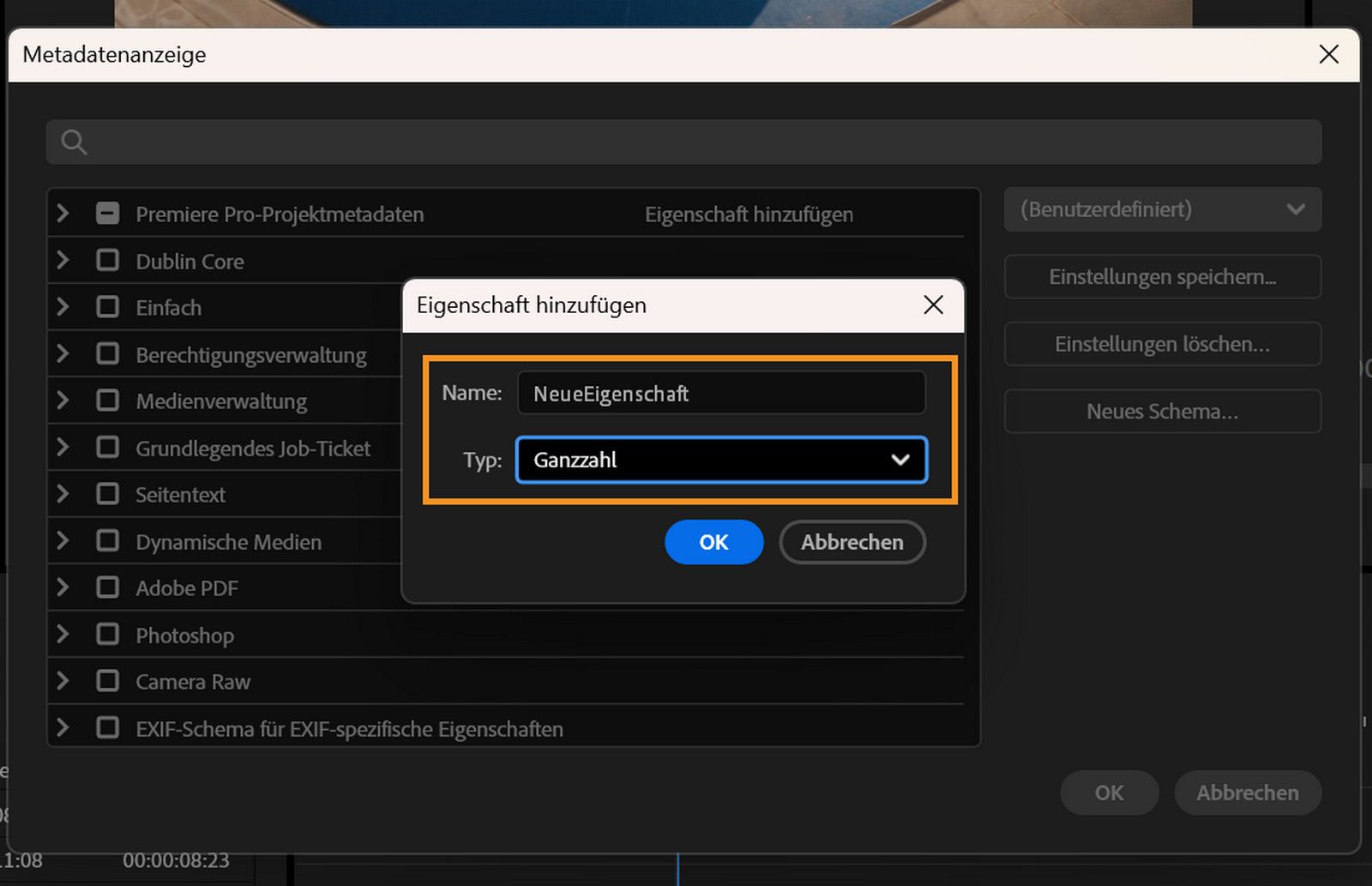1372x886 pixels.
Task: Enable the Dynamische Medien checkbox
Action: click(x=108, y=540)
